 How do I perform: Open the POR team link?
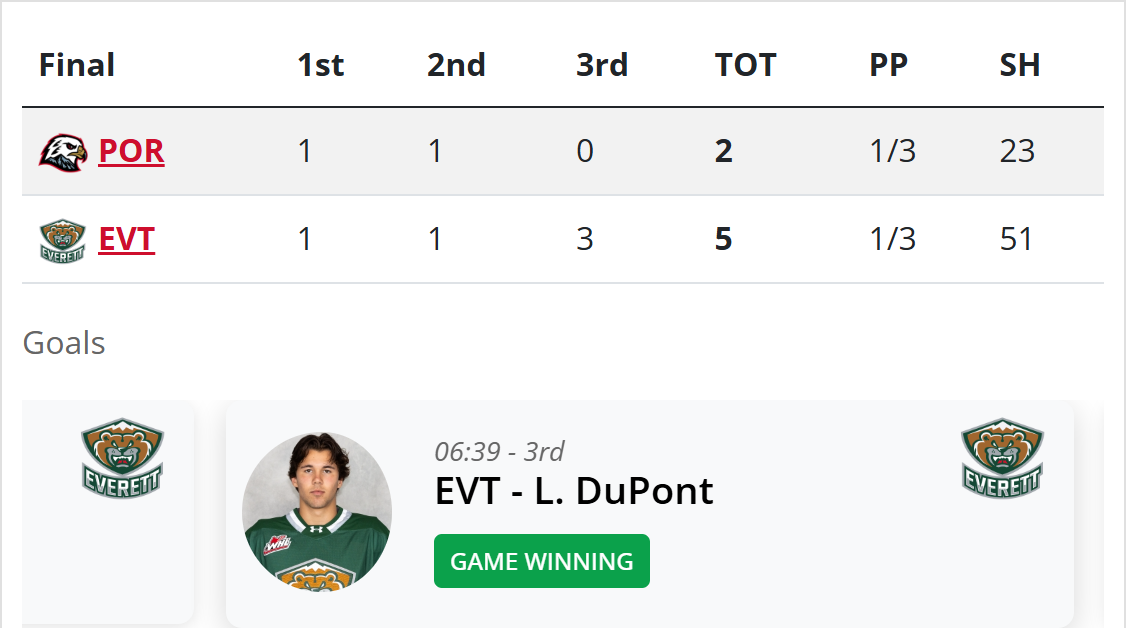[131, 152]
